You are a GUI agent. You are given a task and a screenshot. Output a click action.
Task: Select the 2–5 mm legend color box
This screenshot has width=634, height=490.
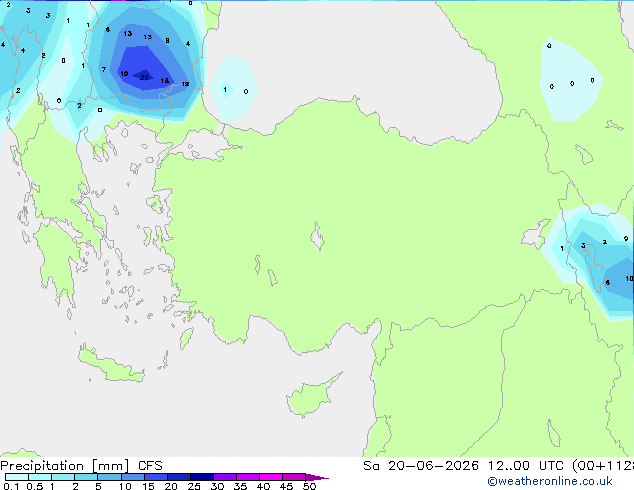[x=86, y=477]
